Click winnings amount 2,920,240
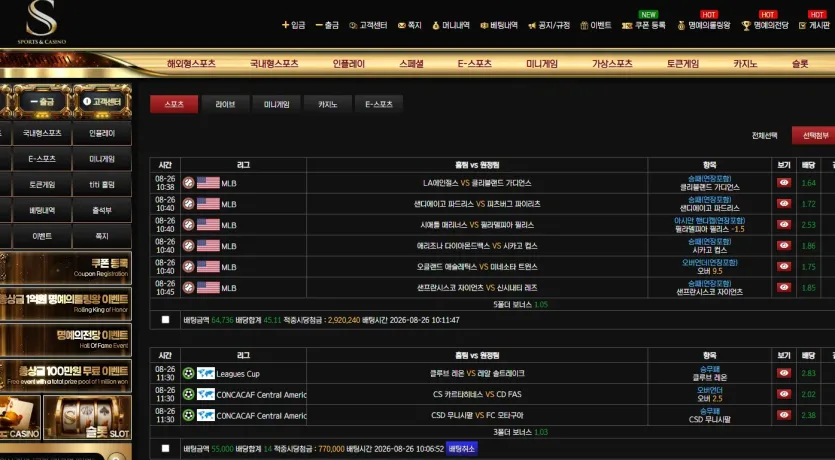The height and width of the screenshot is (460, 835). coord(344,320)
